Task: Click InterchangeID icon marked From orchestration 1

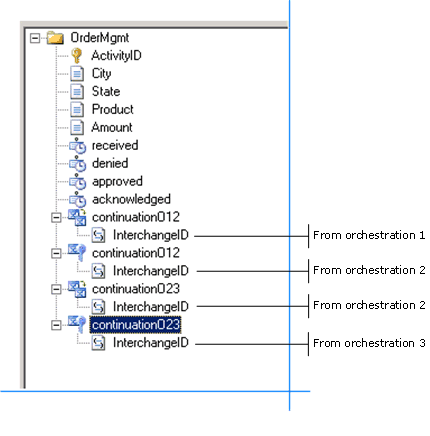Action: [x=98, y=235]
